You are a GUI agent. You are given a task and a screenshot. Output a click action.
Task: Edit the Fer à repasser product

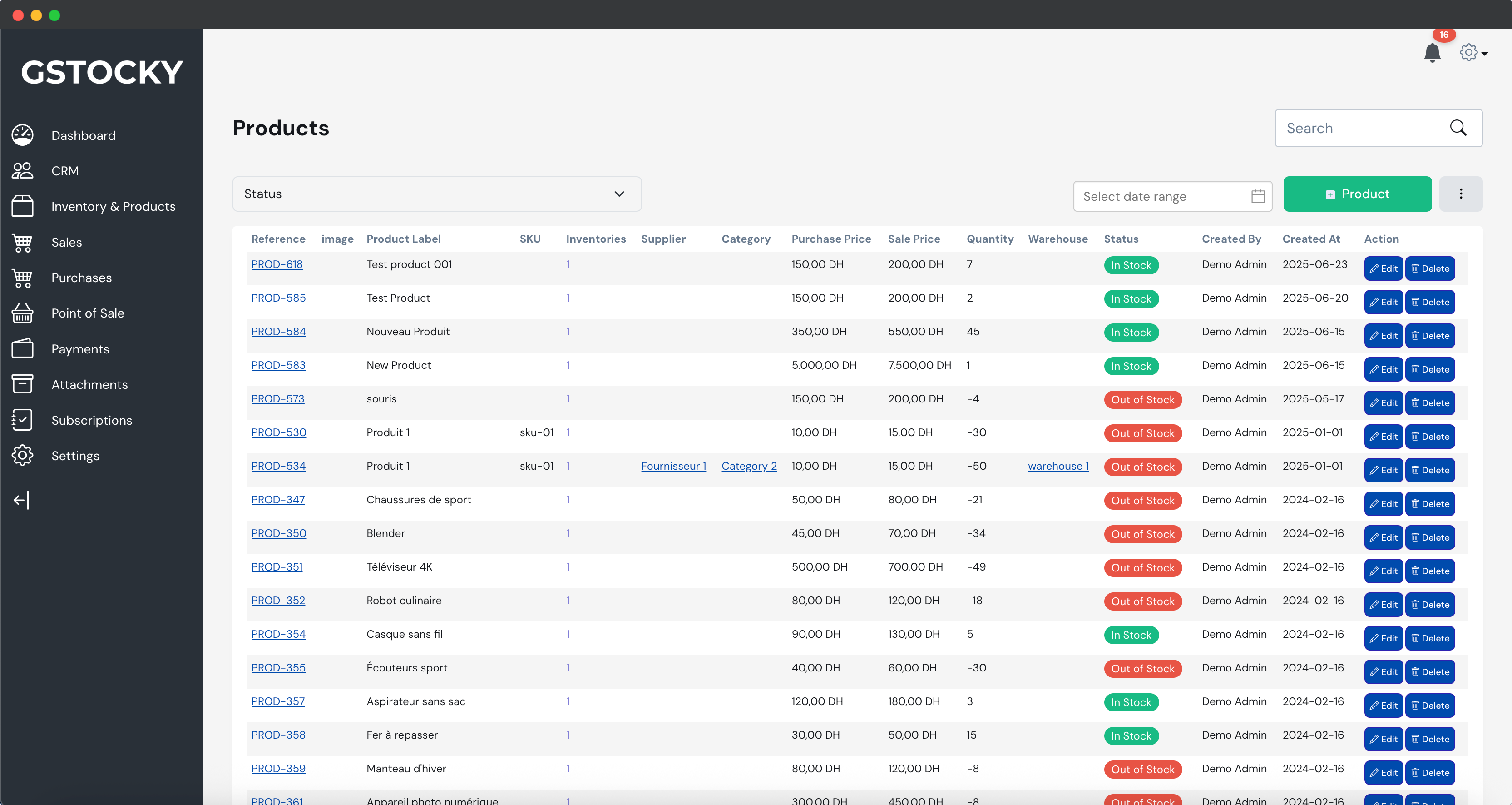click(x=1384, y=739)
